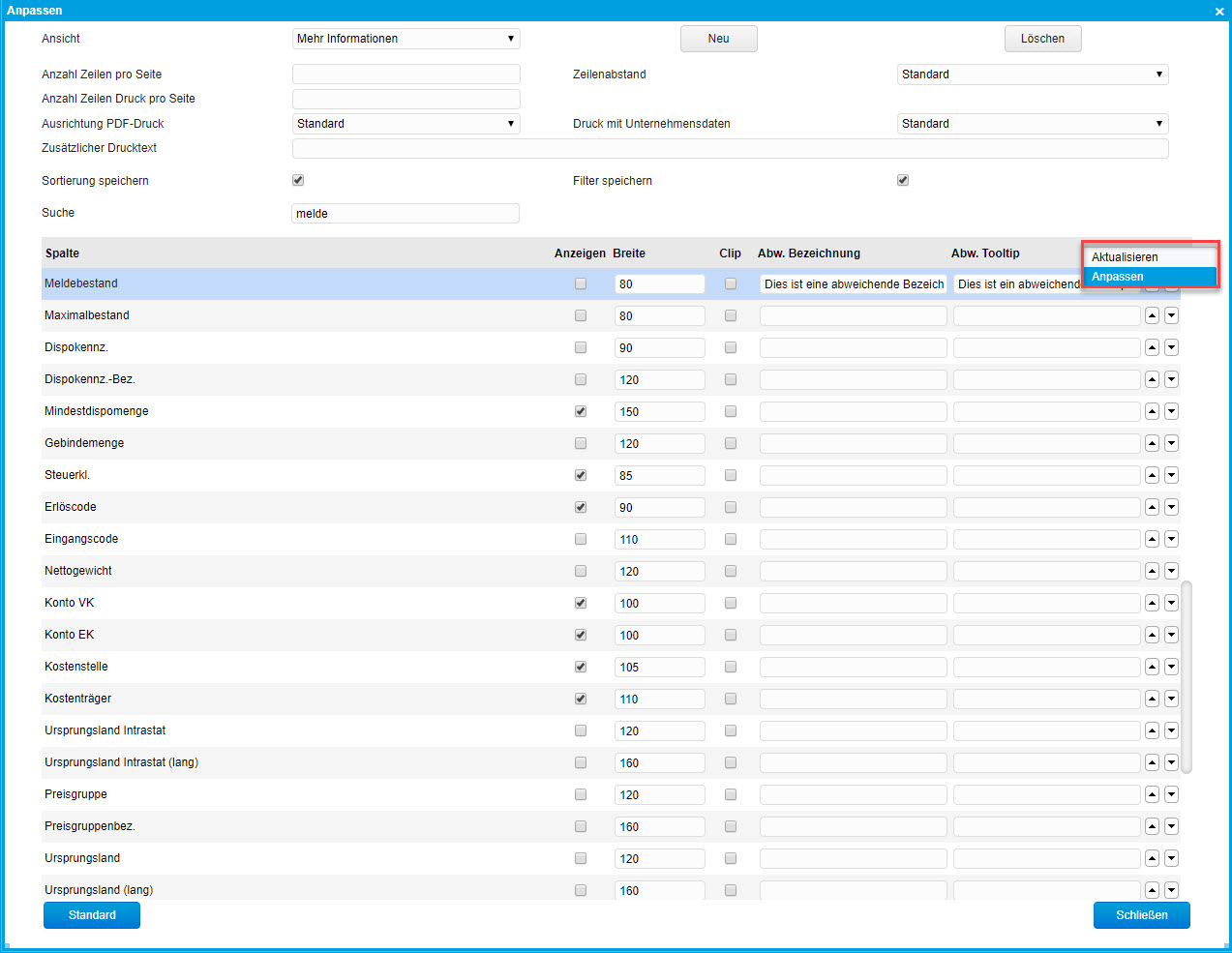Viewport: 1232px width, 953px height.
Task: Click move-up arrow for Maximalbestand row
Action: 1152,315
